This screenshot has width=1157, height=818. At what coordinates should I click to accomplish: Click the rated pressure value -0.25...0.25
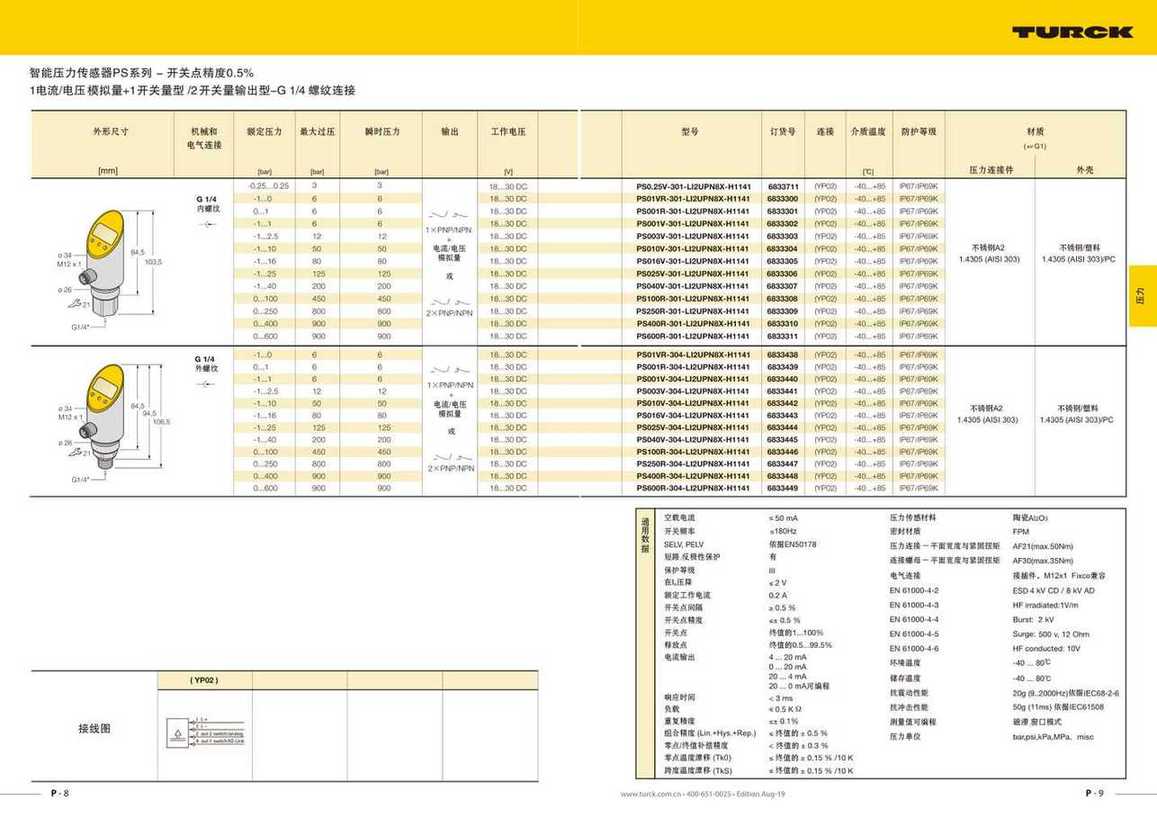[269, 186]
